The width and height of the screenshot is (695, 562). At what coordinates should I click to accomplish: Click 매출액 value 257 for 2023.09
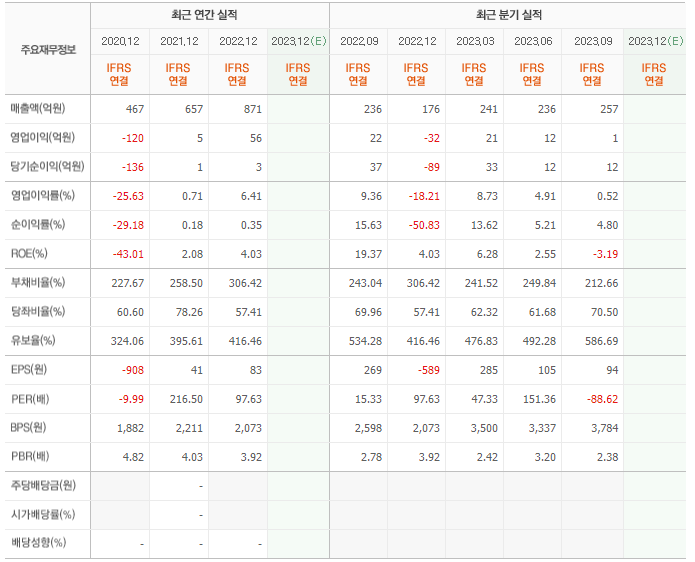pos(609,109)
